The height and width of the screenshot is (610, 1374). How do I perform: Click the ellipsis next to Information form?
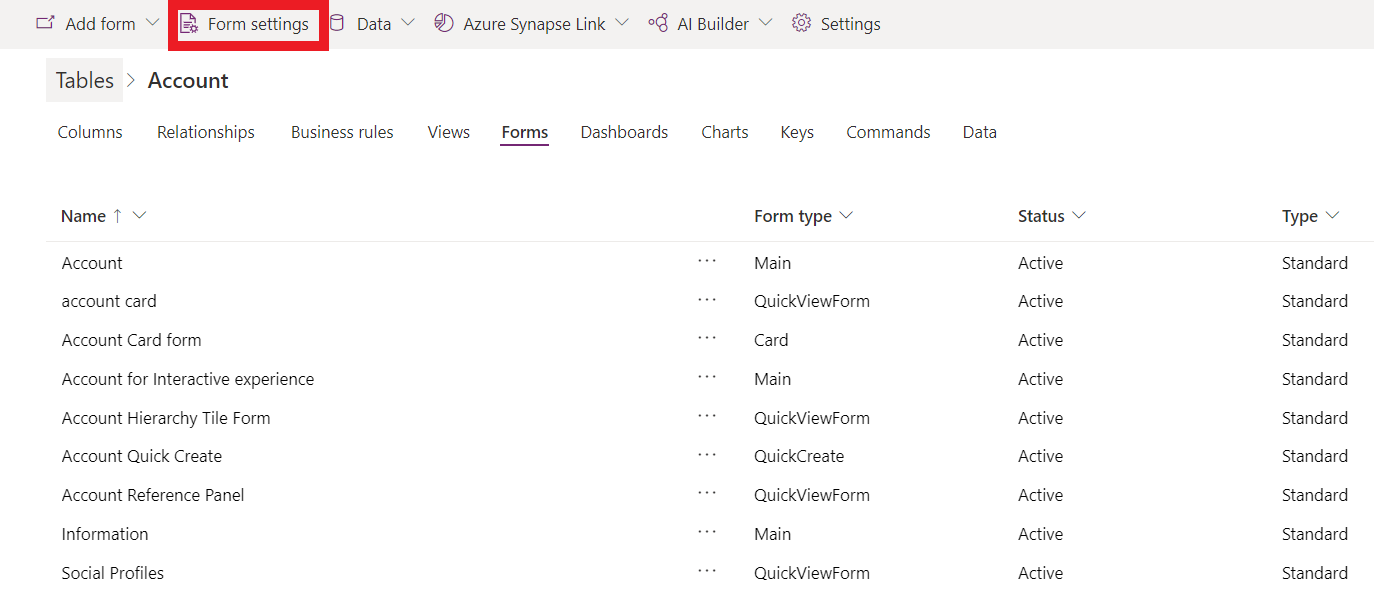707,532
